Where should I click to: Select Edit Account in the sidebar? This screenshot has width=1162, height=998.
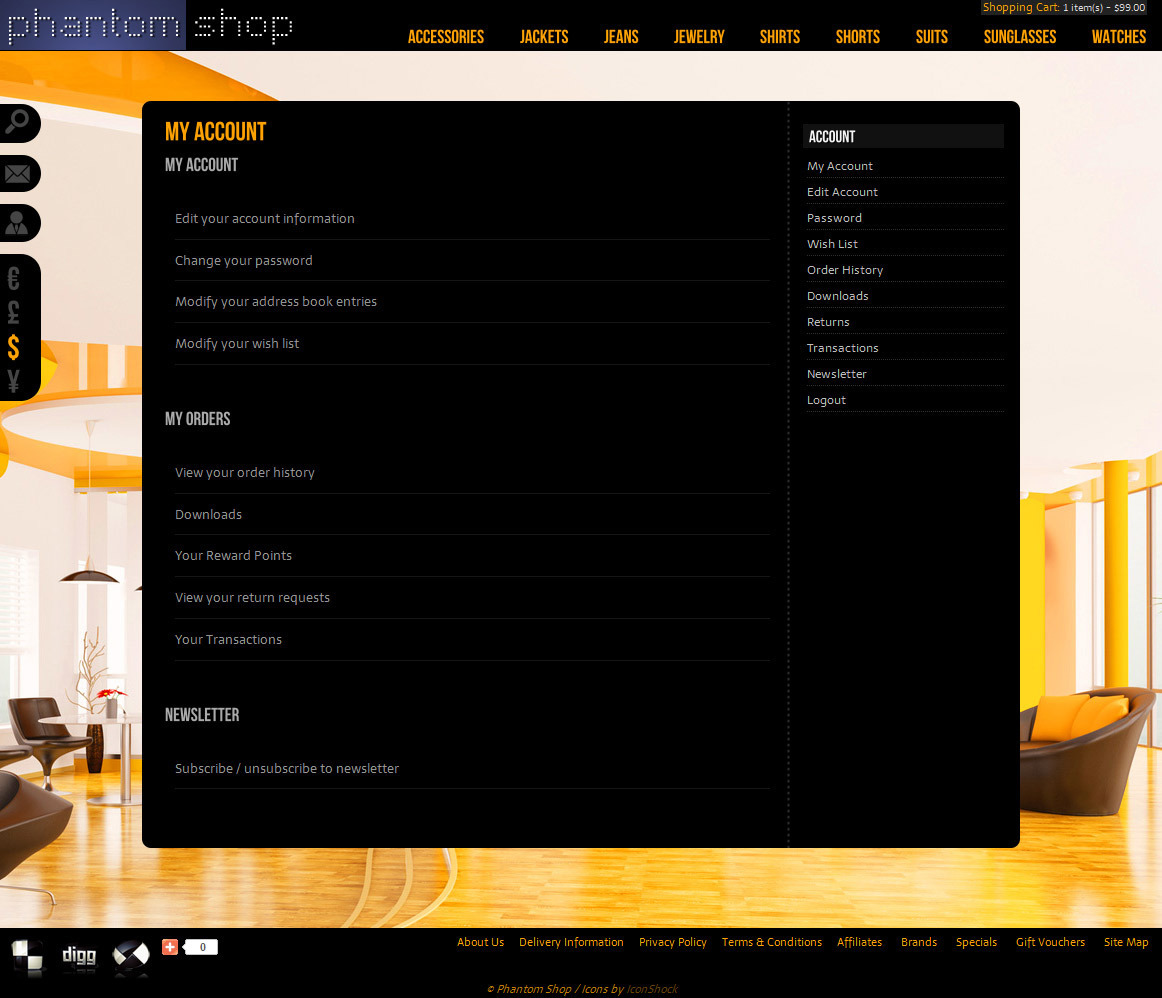(842, 192)
